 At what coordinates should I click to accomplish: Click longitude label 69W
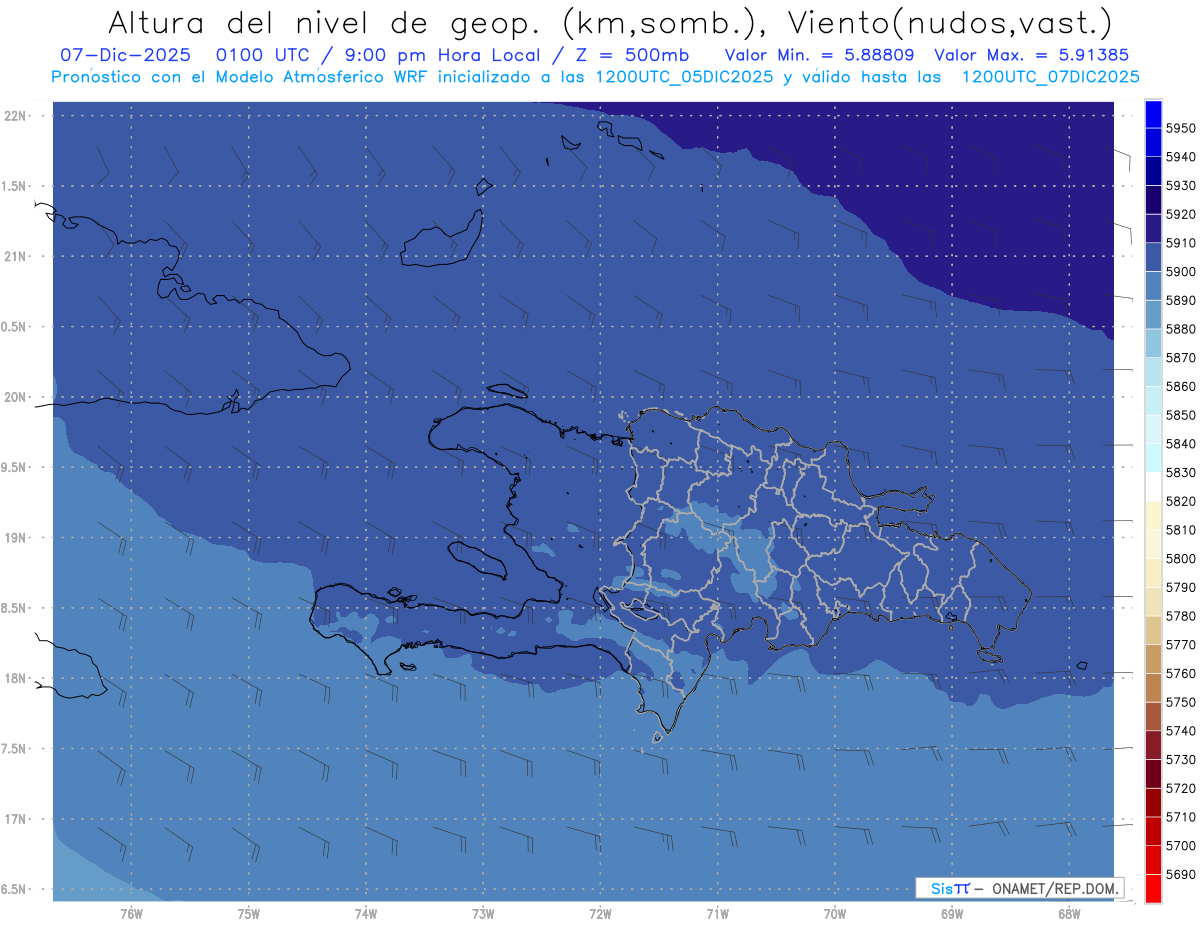coord(952,914)
